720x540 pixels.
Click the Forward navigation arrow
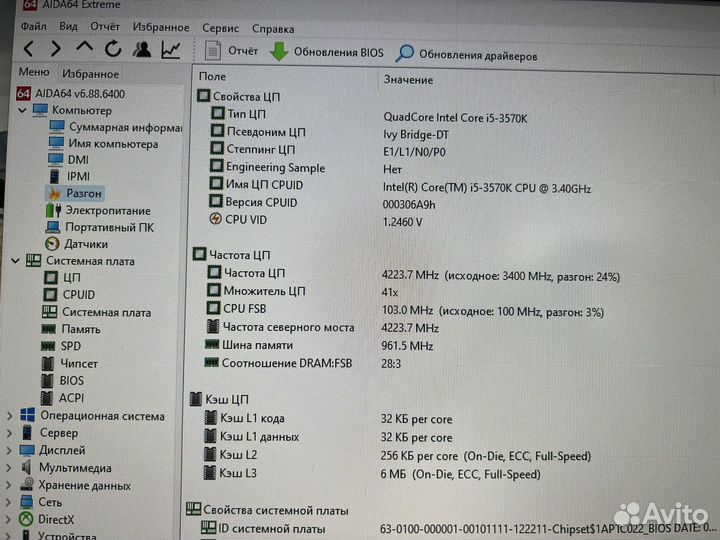coord(56,49)
